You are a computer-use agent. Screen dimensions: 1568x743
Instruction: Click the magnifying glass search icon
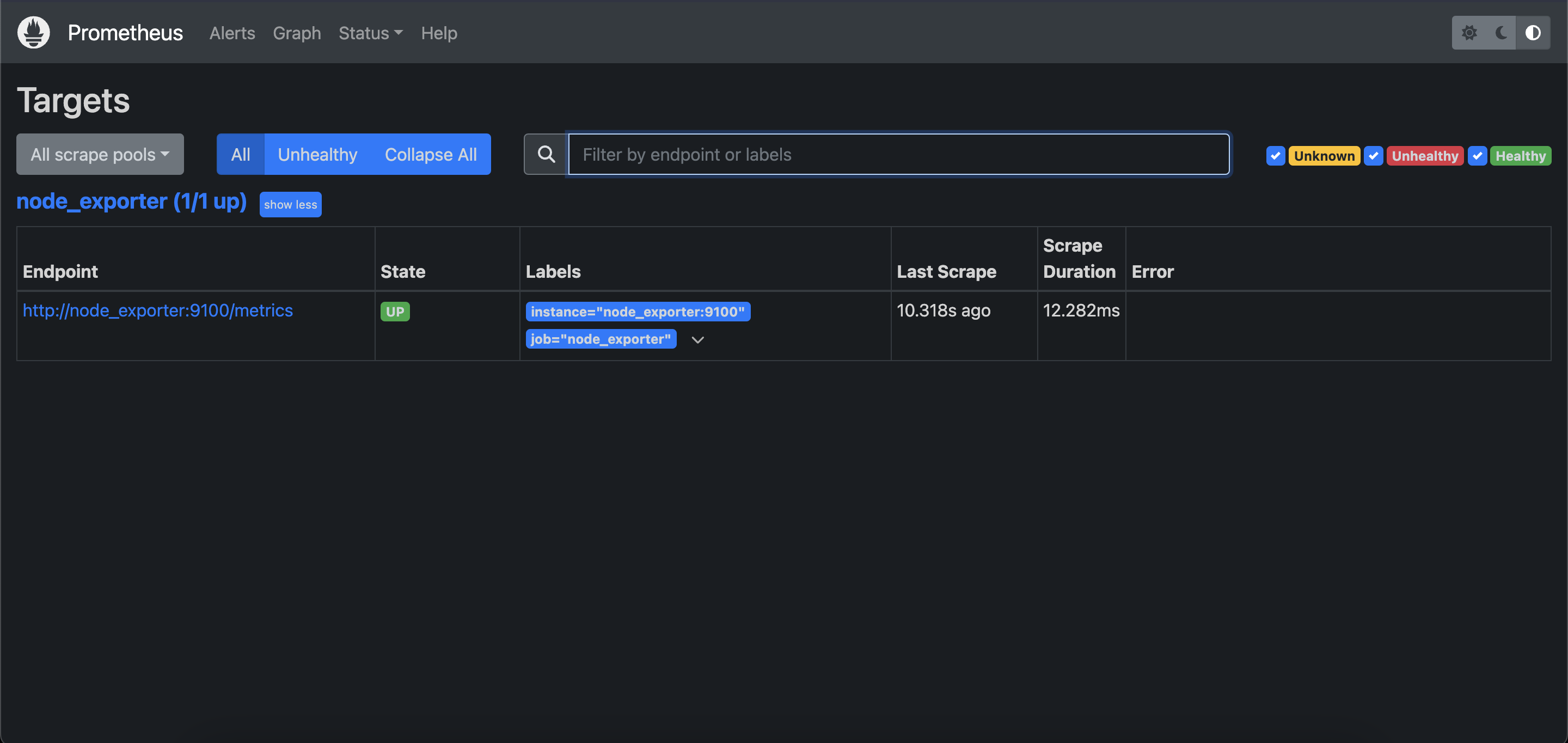[546, 154]
